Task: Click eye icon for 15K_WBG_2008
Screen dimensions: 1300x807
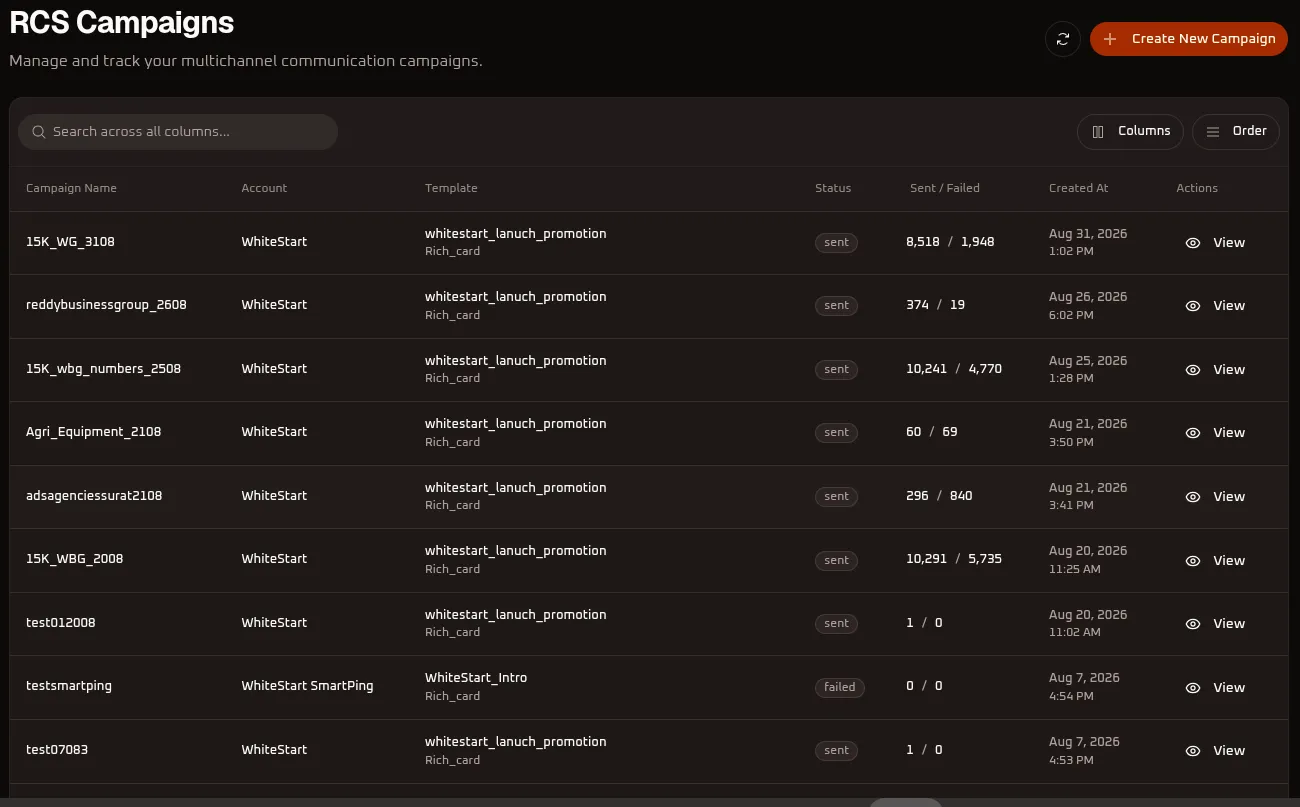Action: [x=1192, y=561]
